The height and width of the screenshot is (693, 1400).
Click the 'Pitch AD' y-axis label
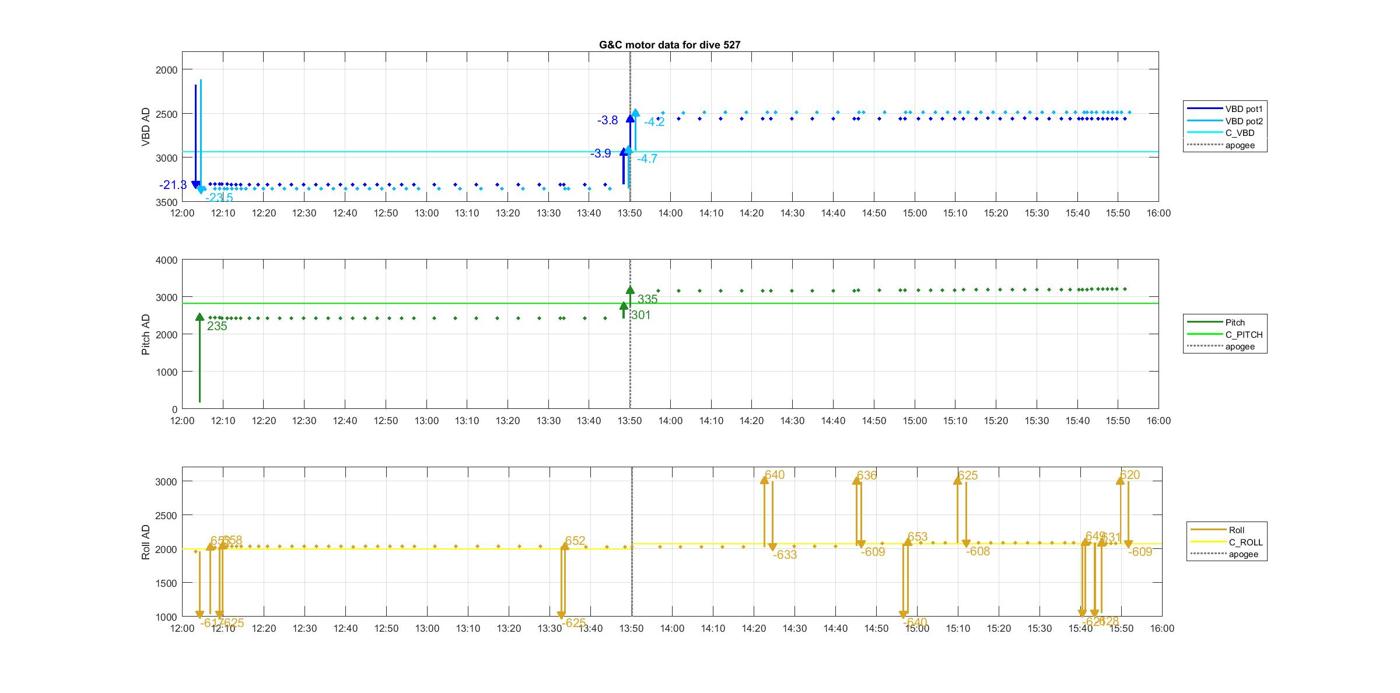click(146, 334)
